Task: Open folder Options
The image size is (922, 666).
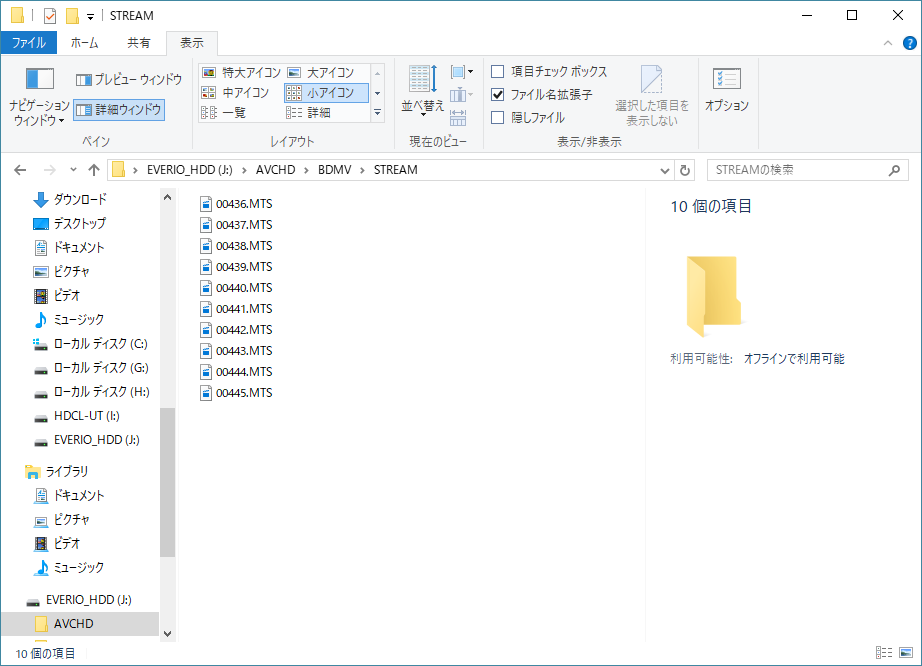Action: [727, 89]
